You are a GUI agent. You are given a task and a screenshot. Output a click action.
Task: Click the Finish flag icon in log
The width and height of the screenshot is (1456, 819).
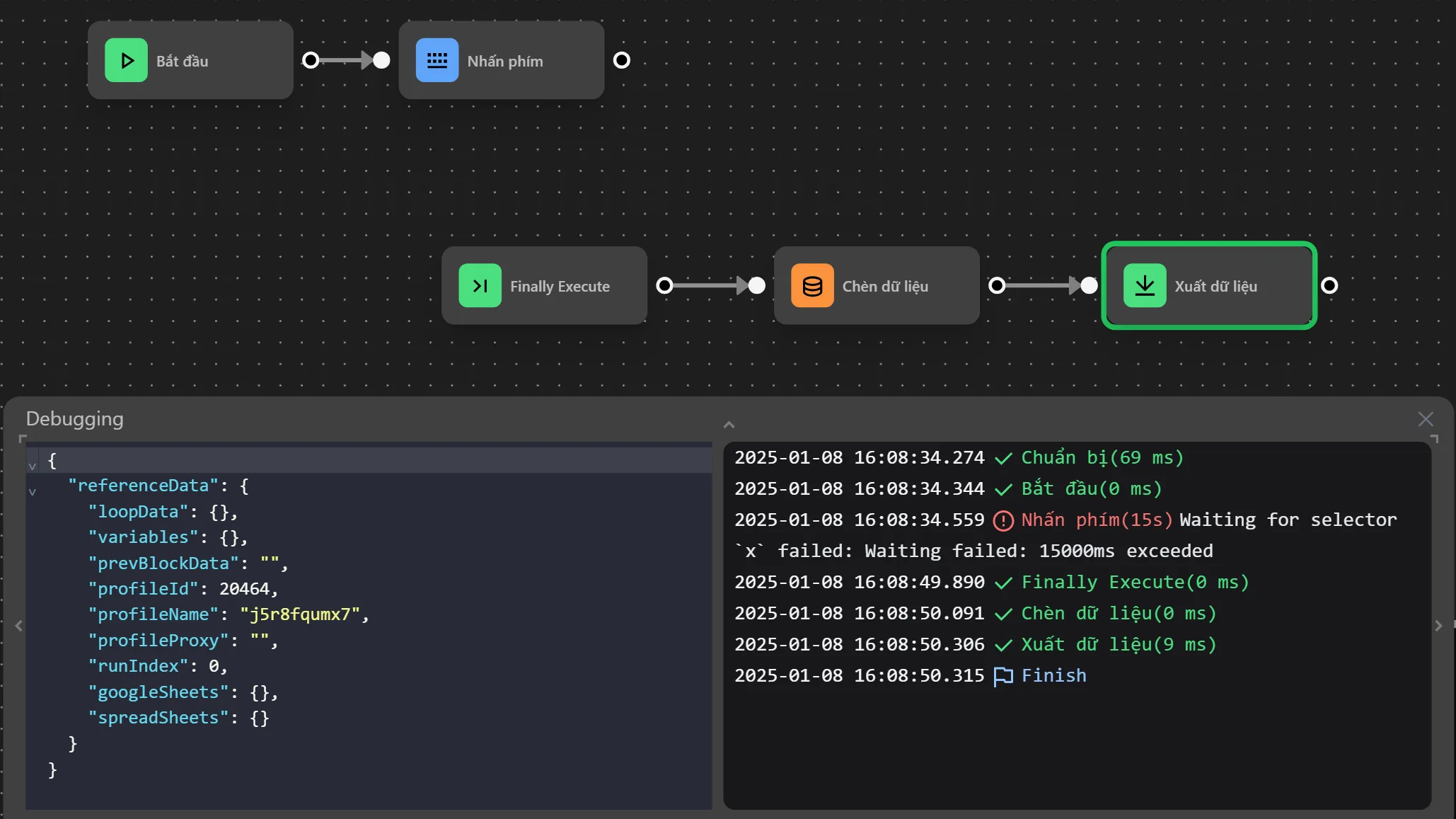pyautogui.click(x=1003, y=677)
